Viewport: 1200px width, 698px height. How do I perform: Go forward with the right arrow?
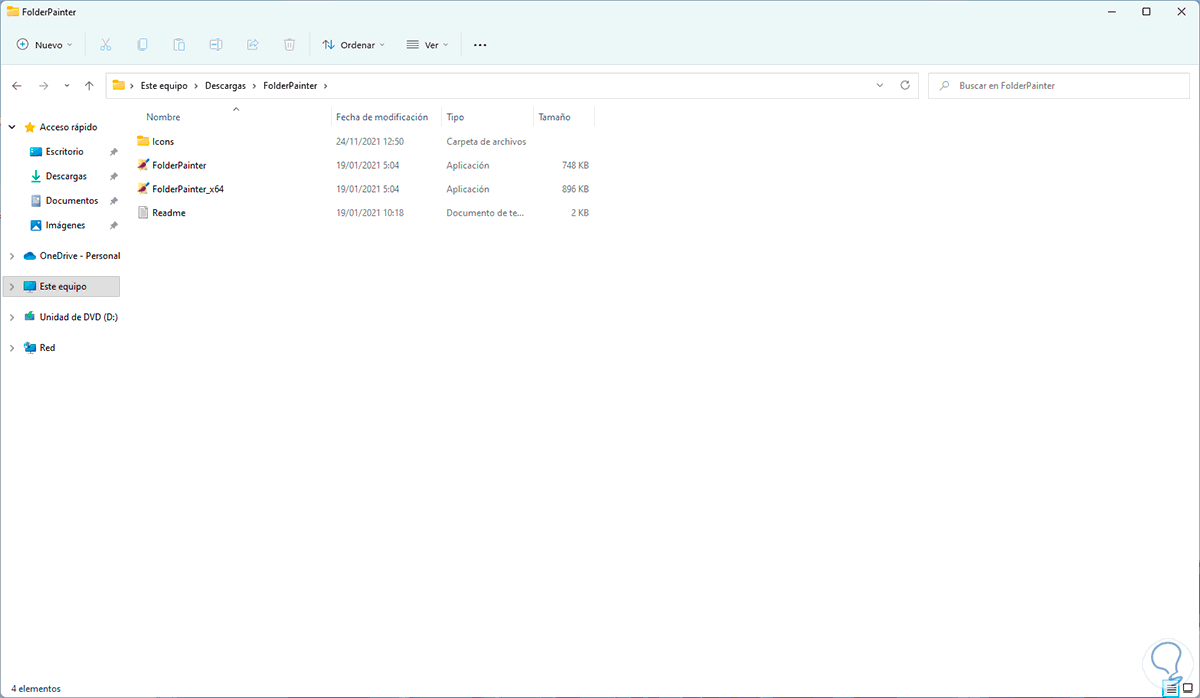(43, 86)
